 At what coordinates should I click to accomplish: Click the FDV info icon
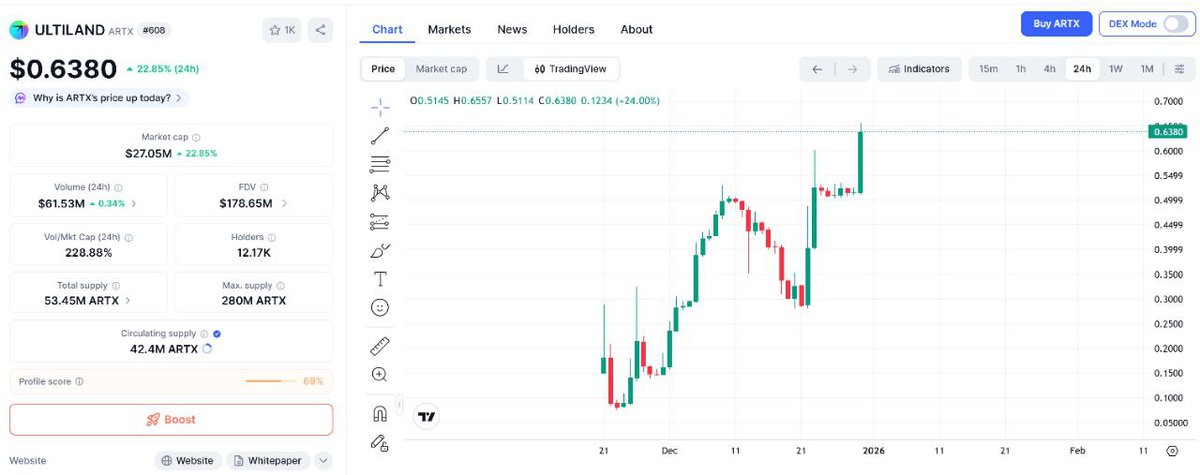pos(265,187)
